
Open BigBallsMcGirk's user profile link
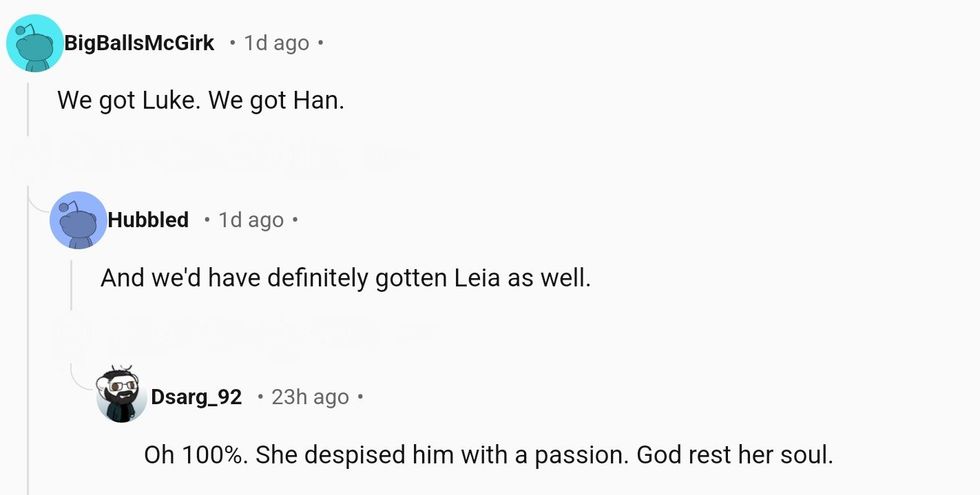click(x=139, y=44)
